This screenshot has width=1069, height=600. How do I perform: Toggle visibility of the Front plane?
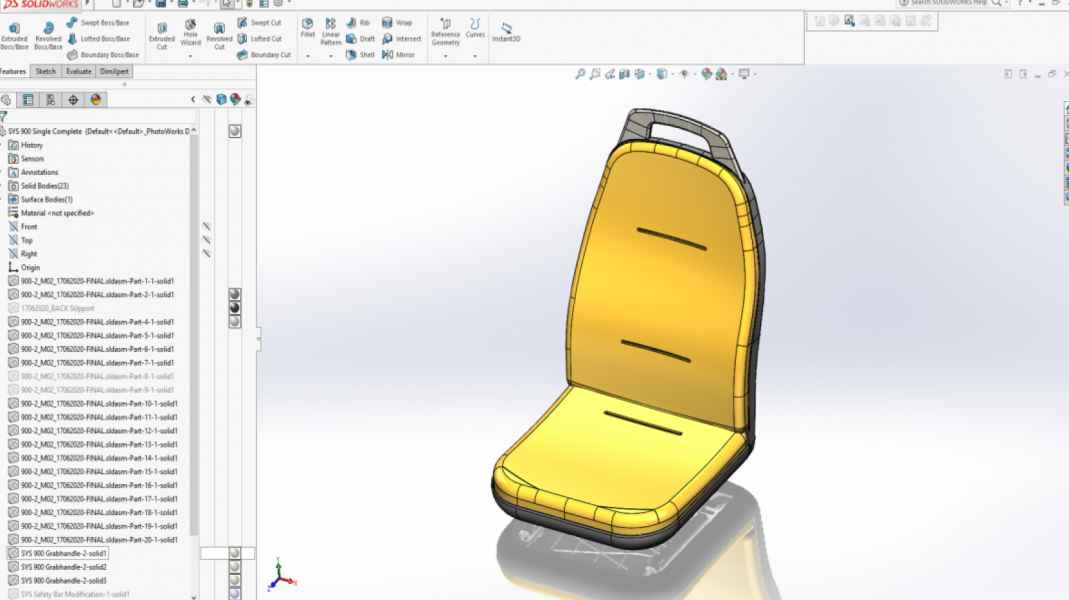click(x=206, y=227)
